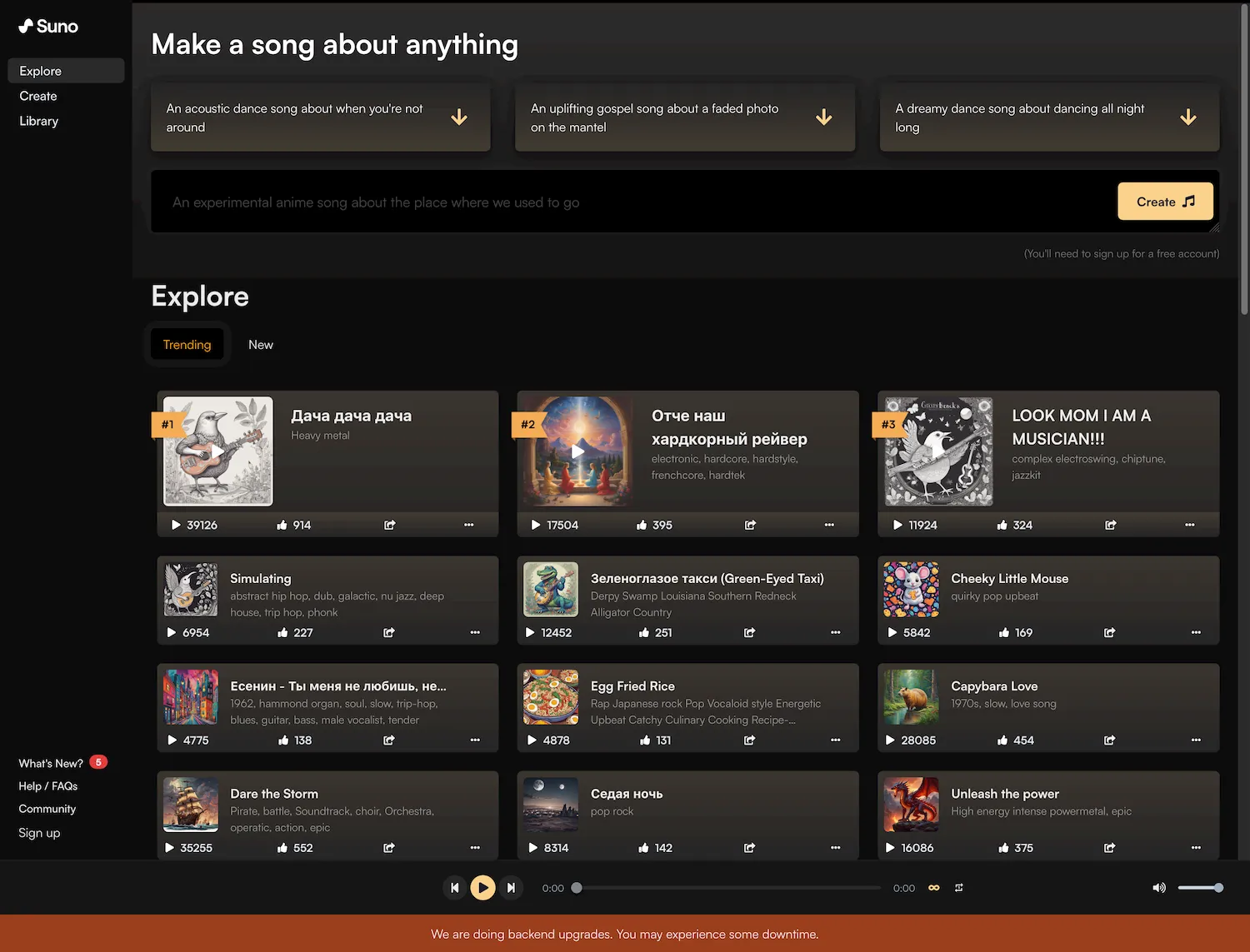Switch to the New tab
This screenshot has width=1250, height=952.
click(261, 345)
